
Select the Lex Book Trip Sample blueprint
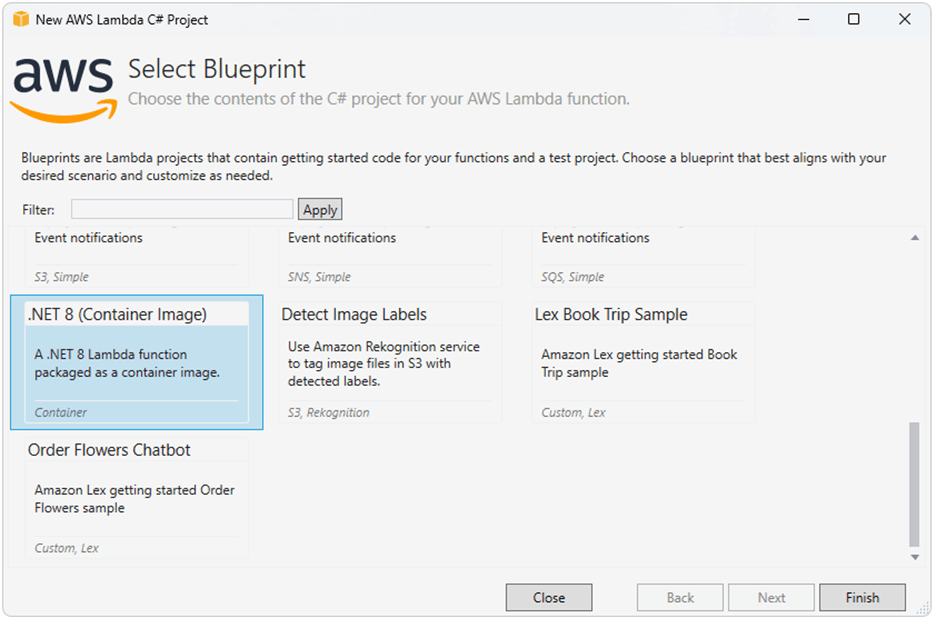pyautogui.click(x=643, y=363)
